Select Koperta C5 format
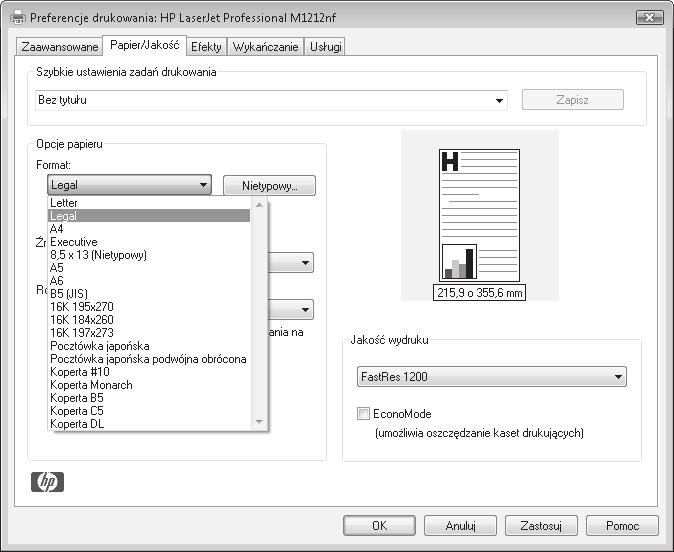This screenshot has width=674, height=552. coord(149,411)
